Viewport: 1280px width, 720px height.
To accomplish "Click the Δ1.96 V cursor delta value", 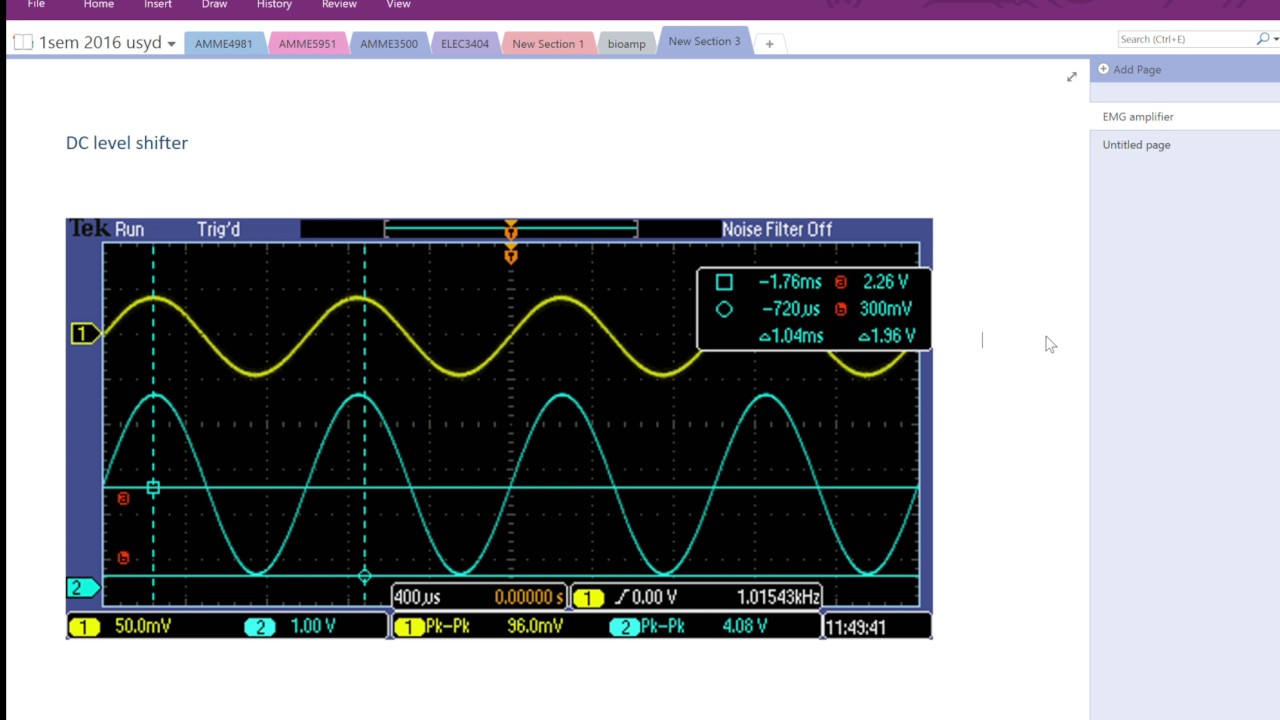I will (886, 336).
